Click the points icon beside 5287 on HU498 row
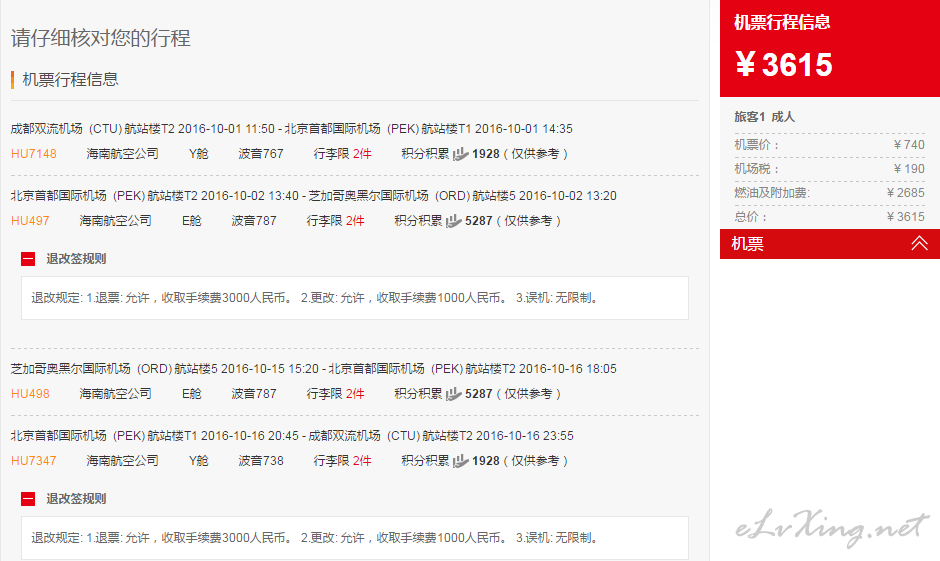Screen dimensions: 940x561 pyautogui.click(x=454, y=394)
